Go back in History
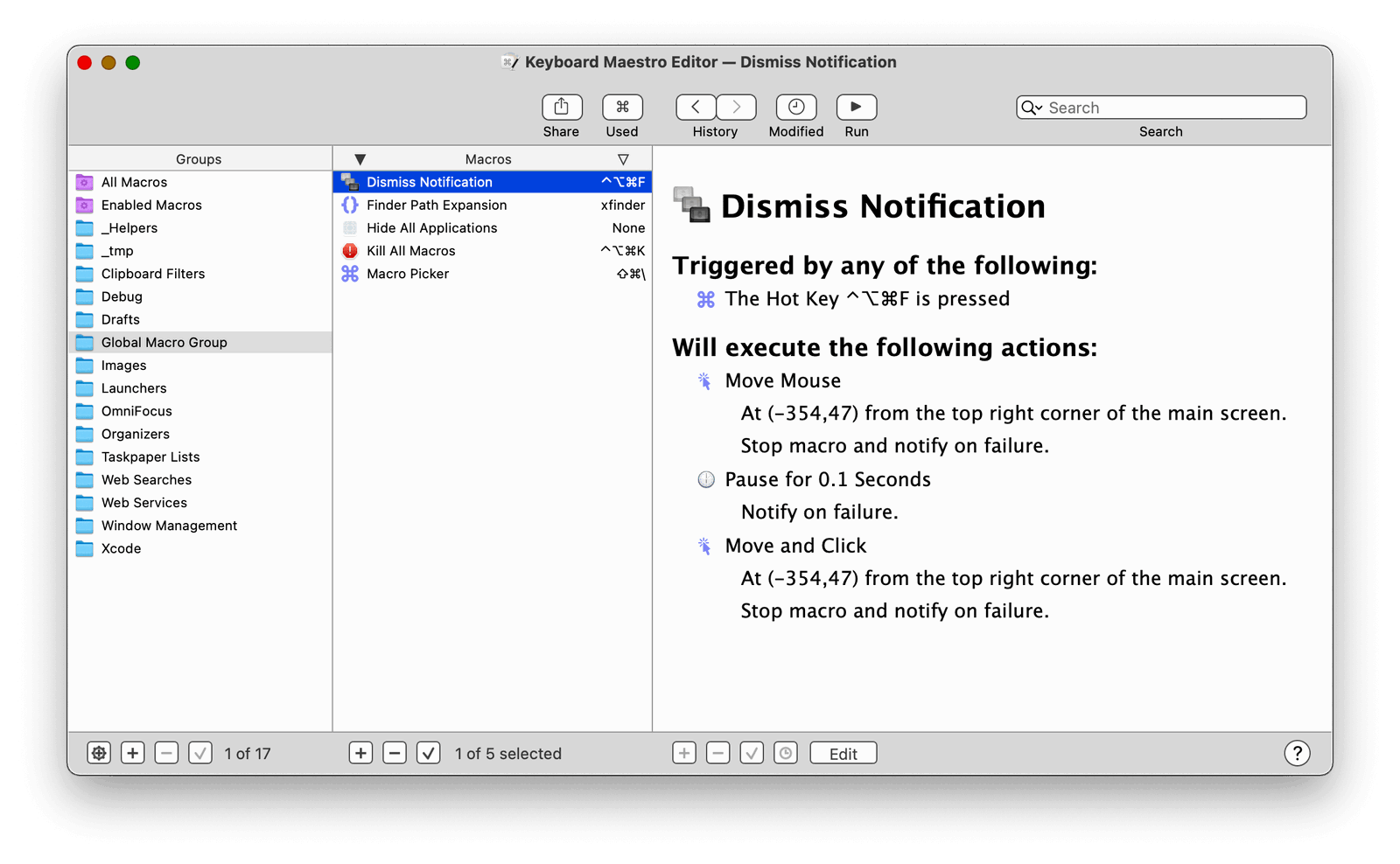This screenshot has width=1400, height=864. (696, 107)
